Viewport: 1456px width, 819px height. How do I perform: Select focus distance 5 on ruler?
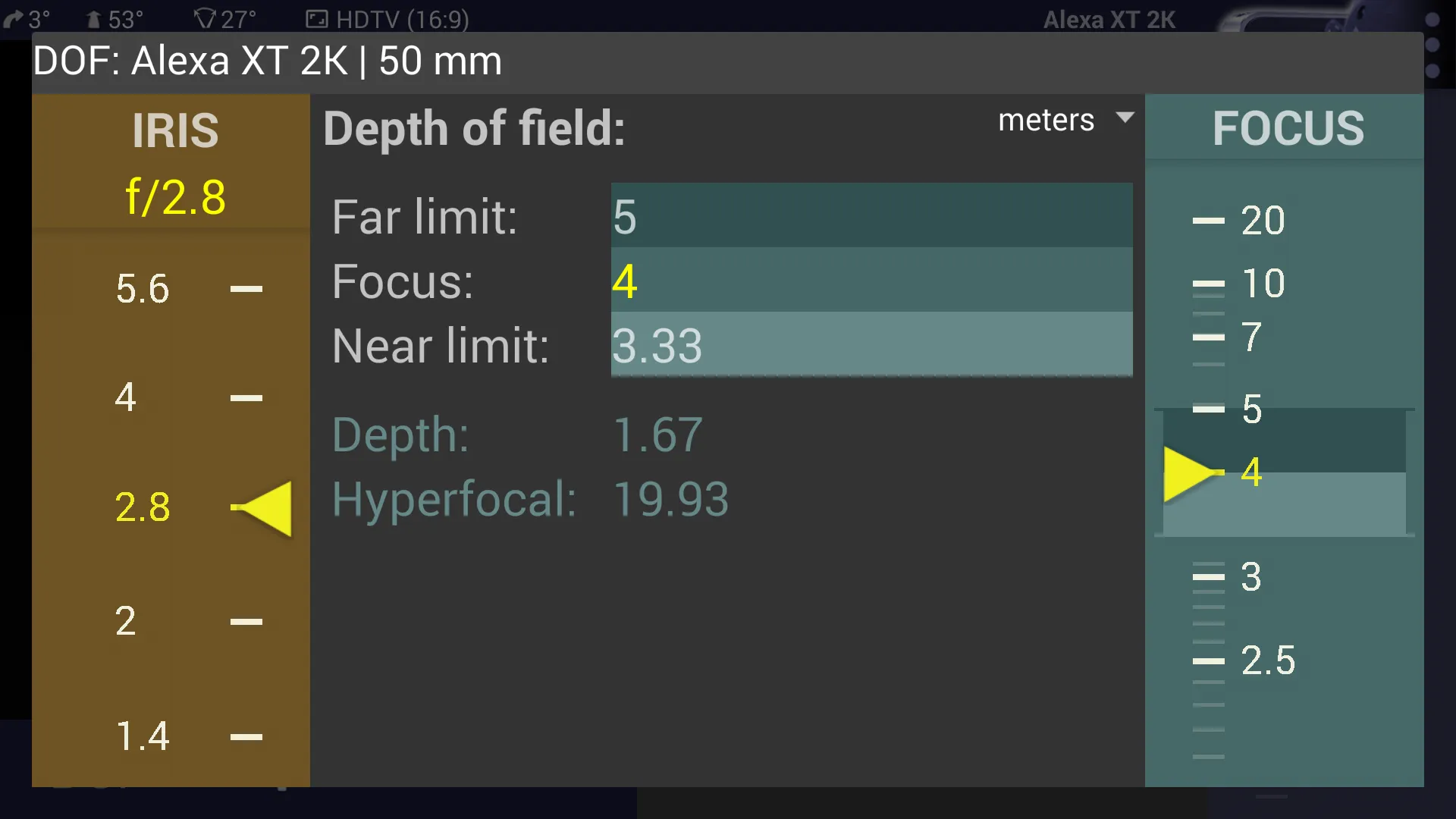1252,407
